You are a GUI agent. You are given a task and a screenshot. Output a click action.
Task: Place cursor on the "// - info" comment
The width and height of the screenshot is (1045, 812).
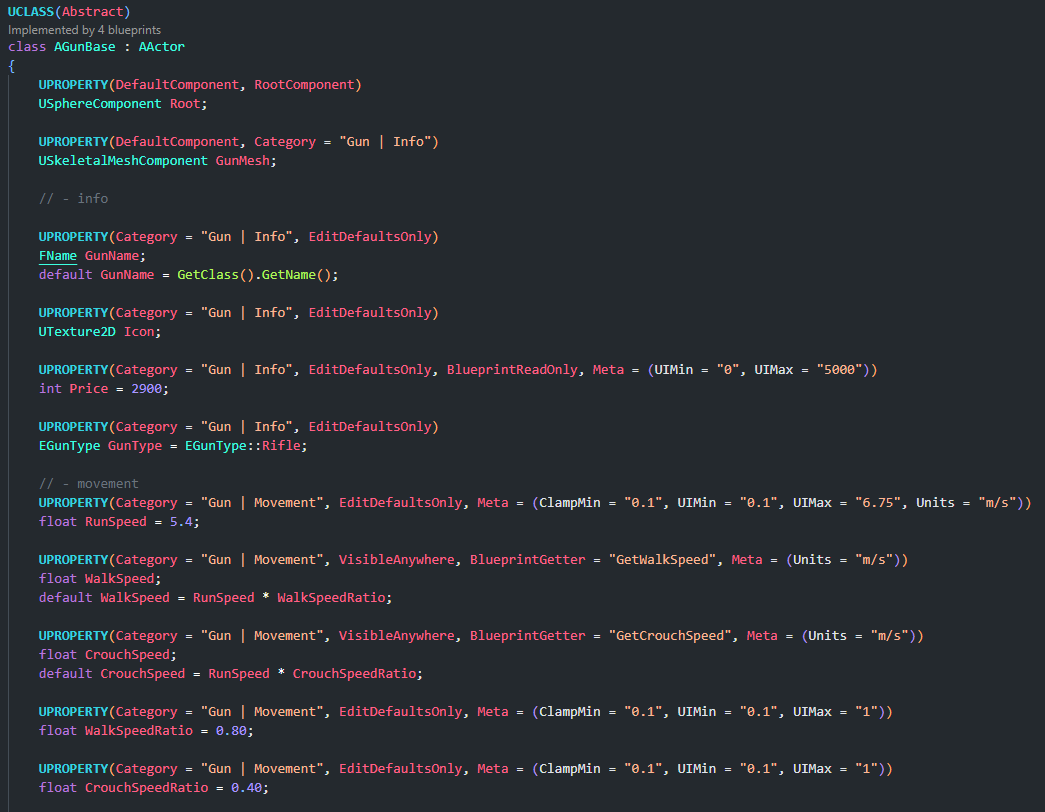(73, 198)
